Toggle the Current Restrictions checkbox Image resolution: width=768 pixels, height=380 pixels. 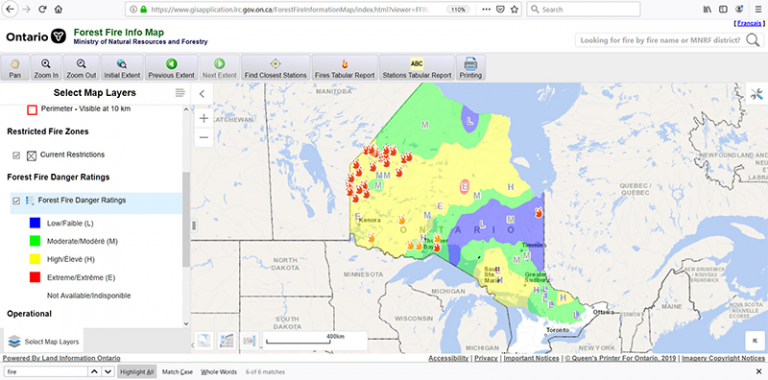16,155
